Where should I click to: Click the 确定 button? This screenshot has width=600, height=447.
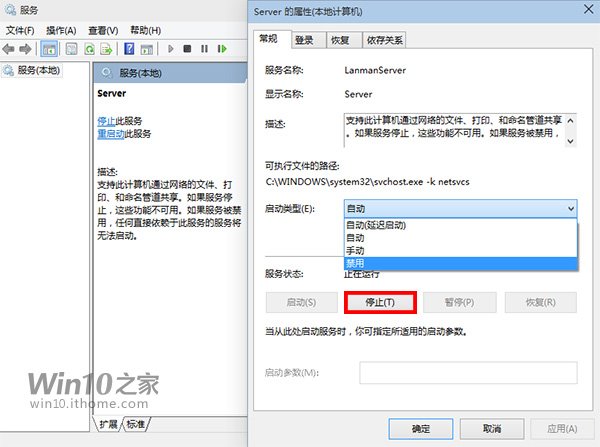point(421,429)
